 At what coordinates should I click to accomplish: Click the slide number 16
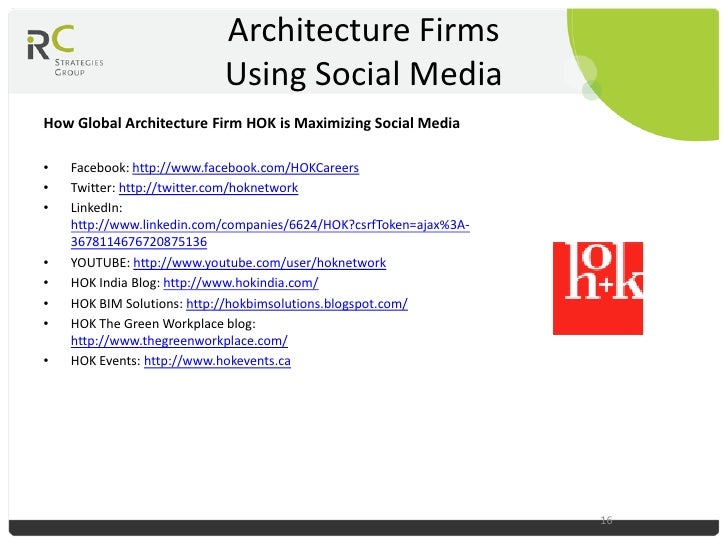pos(606,520)
